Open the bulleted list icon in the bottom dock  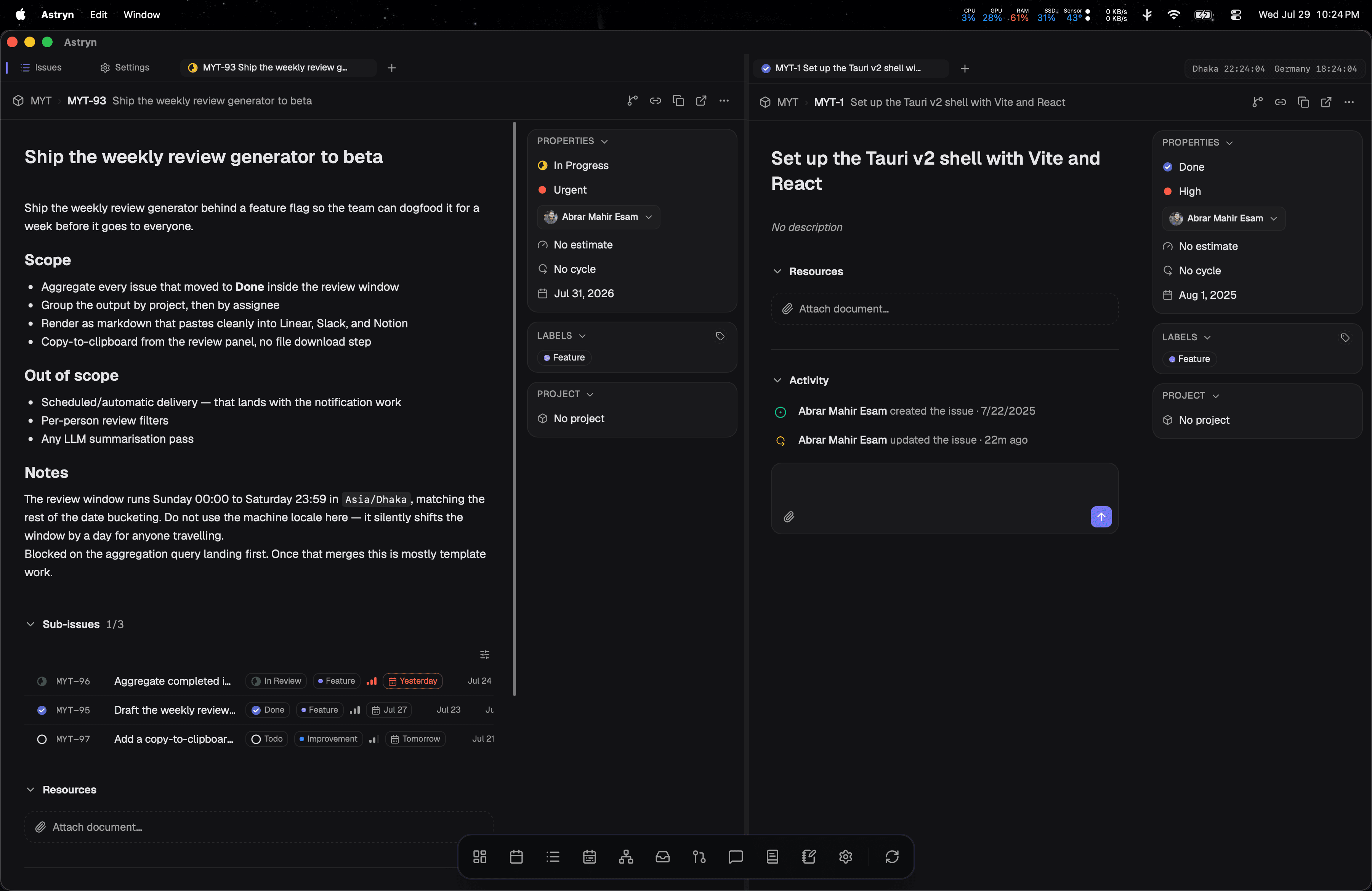click(553, 856)
